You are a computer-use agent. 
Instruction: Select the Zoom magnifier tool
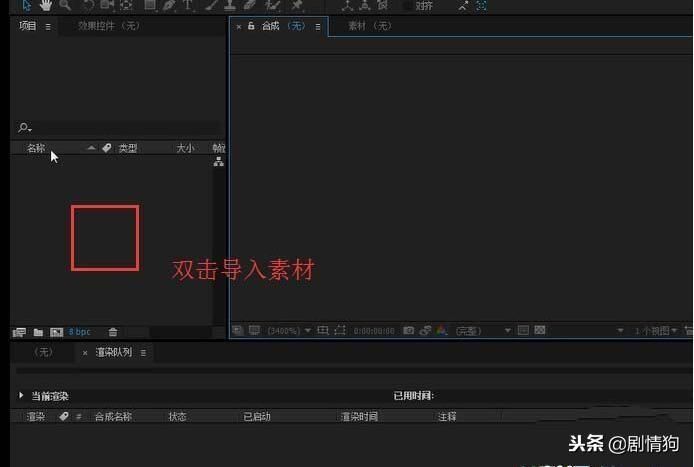(65, 5)
